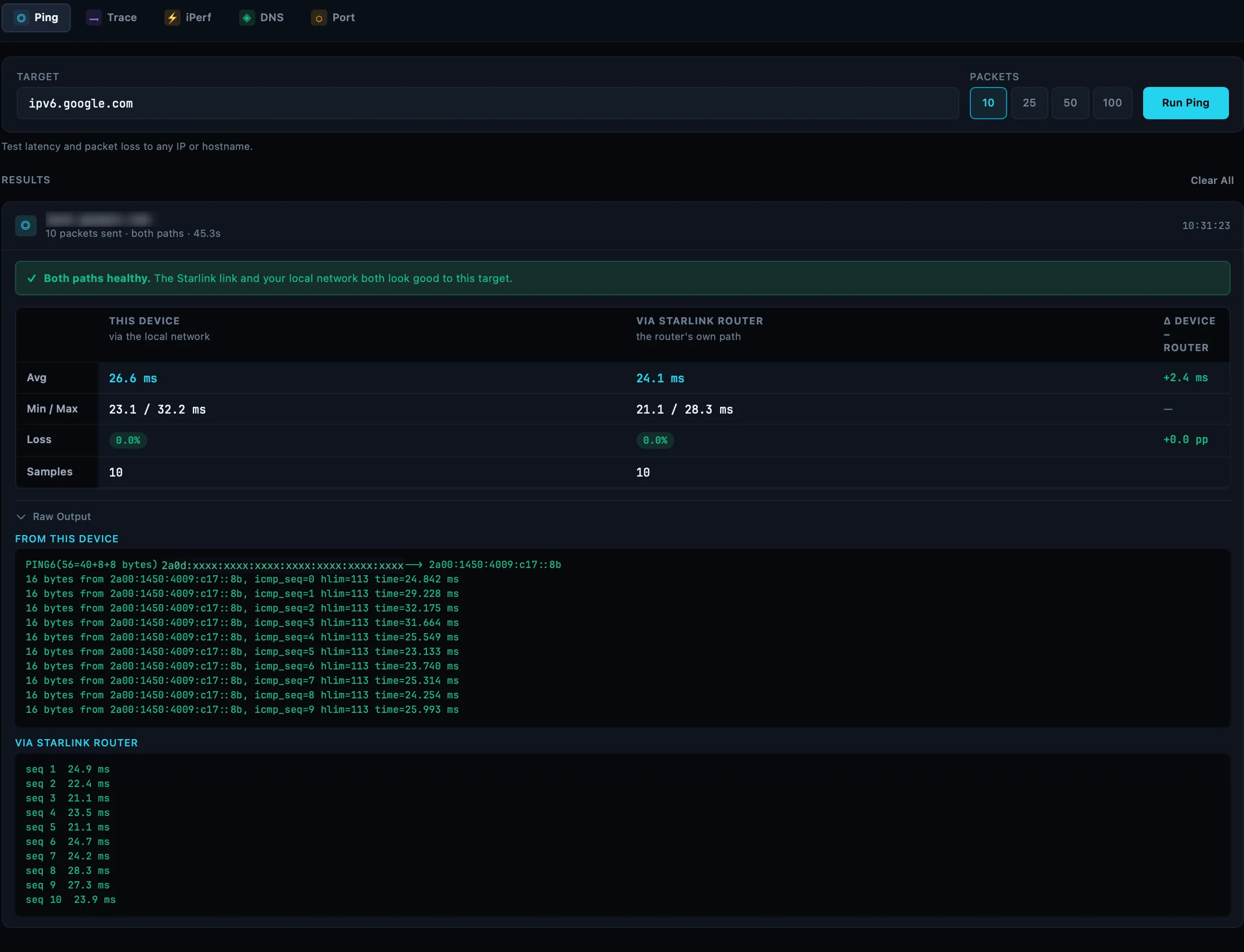The width and height of the screenshot is (1244, 952).
Task: Click the DNS diamond icon
Action: [246, 18]
